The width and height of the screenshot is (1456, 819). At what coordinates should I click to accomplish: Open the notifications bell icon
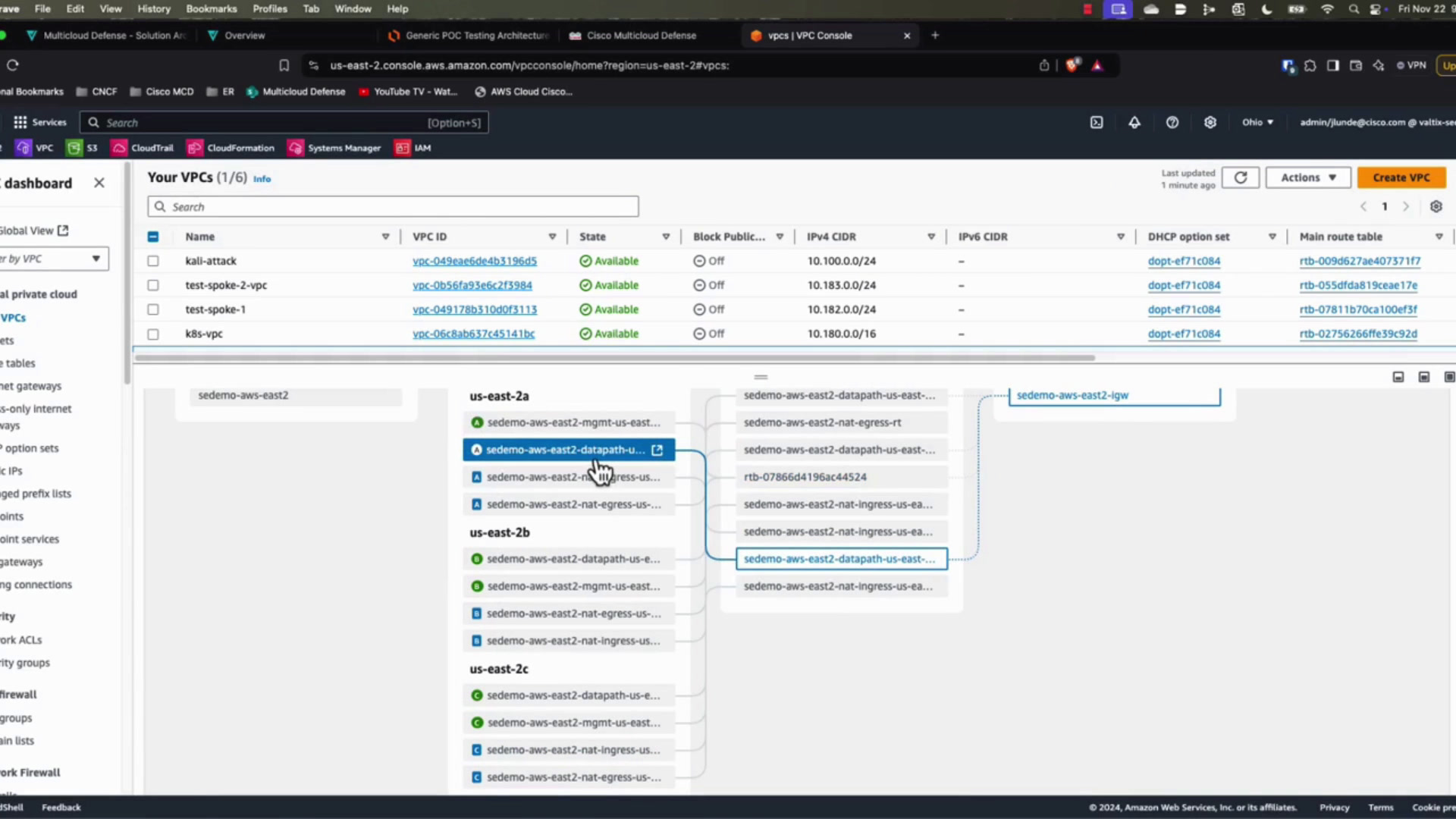click(1134, 122)
